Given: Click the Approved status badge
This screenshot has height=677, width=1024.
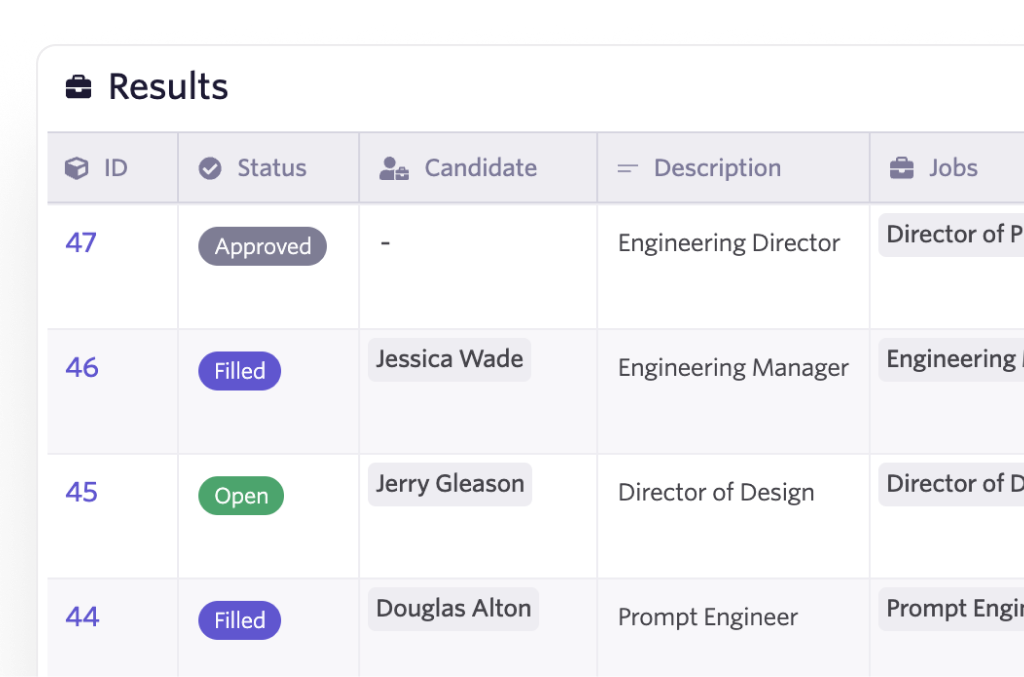Looking at the screenshot, I should pos(262,246).
